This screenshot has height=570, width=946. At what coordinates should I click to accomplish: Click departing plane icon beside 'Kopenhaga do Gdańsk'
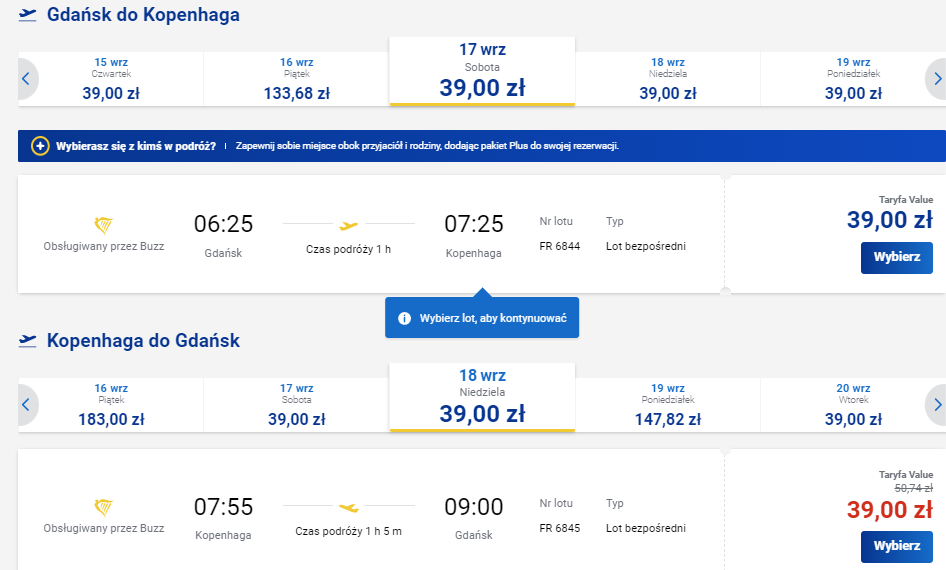point(27,341)
